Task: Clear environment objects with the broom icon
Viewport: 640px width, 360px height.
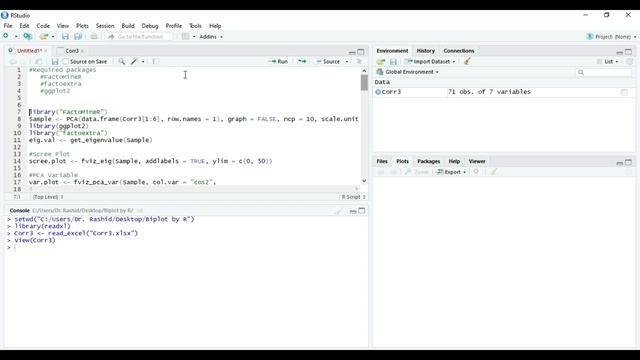Action: 467,61
